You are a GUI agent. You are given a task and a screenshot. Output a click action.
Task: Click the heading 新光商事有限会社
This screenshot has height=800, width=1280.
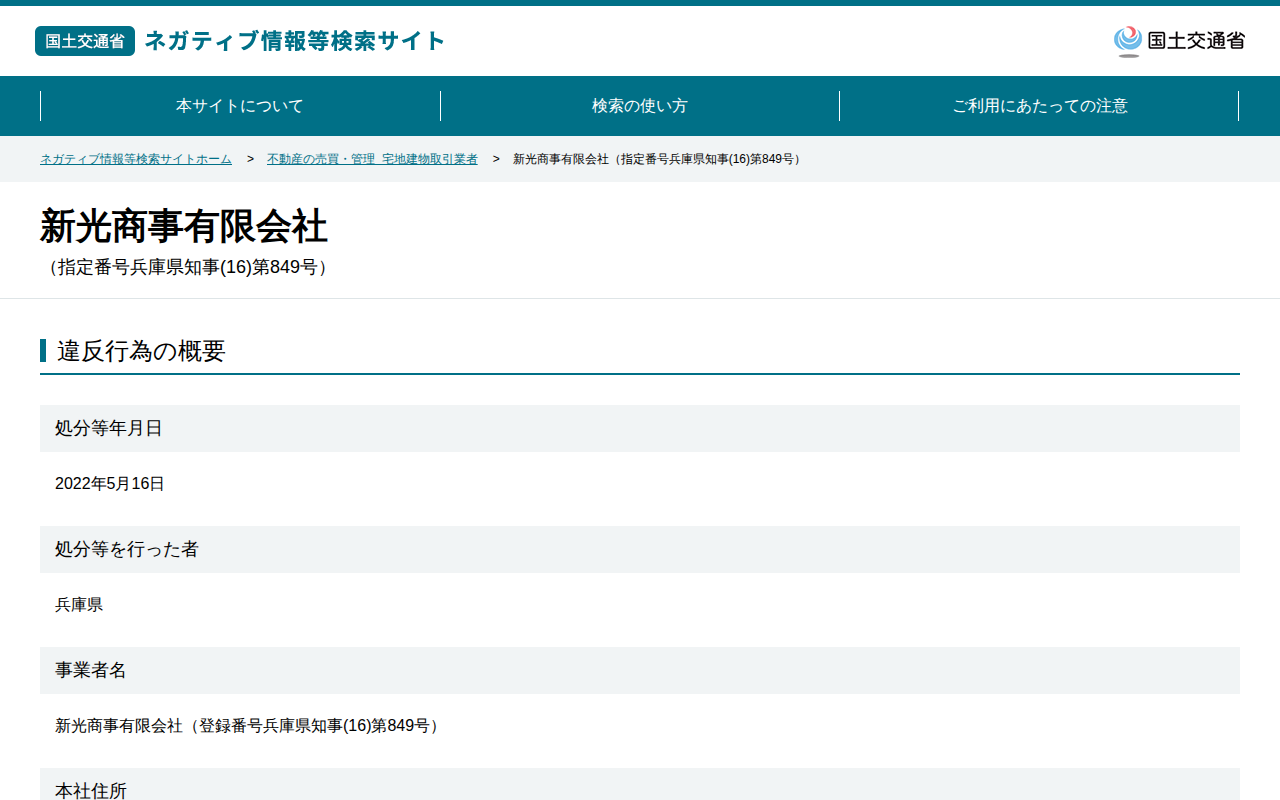click(184, 227)
